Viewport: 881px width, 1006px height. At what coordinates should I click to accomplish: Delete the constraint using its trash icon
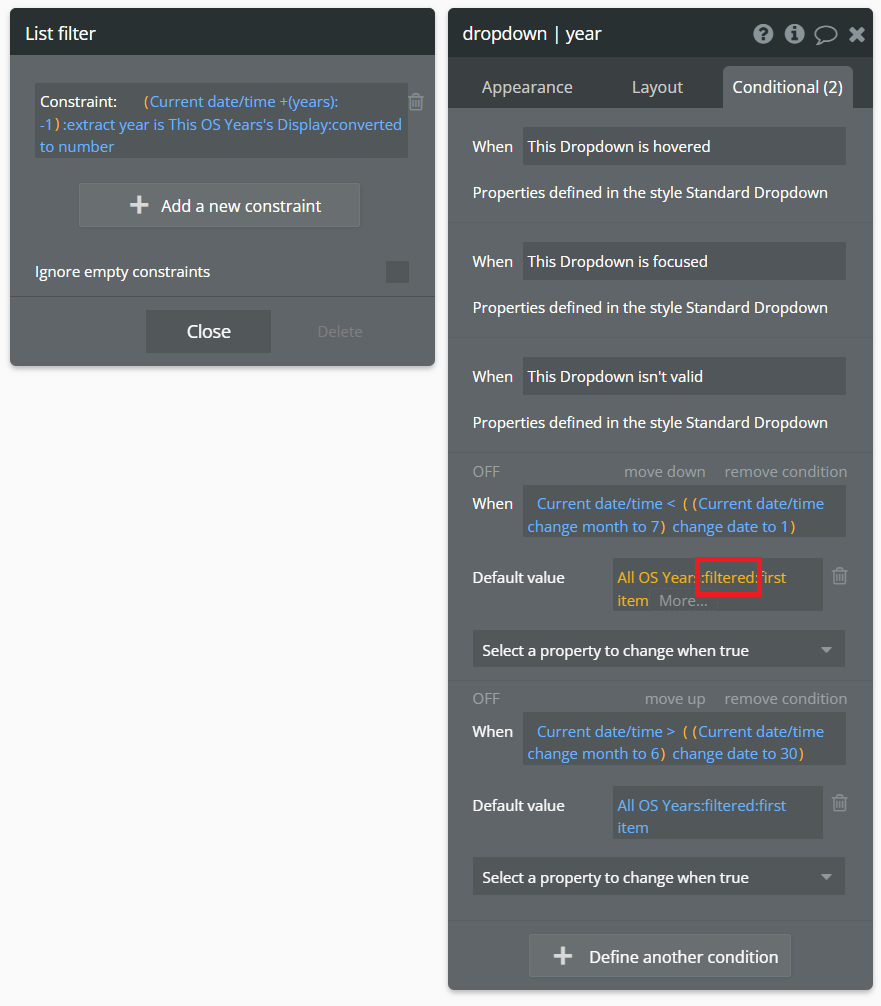pyautogui.click(x=416, y=101)
